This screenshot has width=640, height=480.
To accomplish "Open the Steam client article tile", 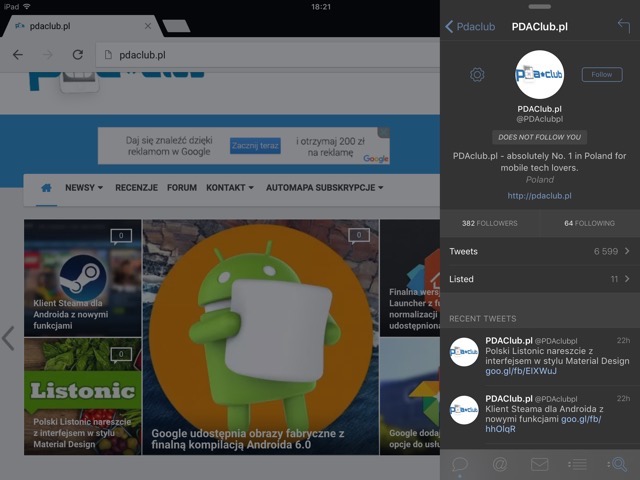I will pos(82,278).
